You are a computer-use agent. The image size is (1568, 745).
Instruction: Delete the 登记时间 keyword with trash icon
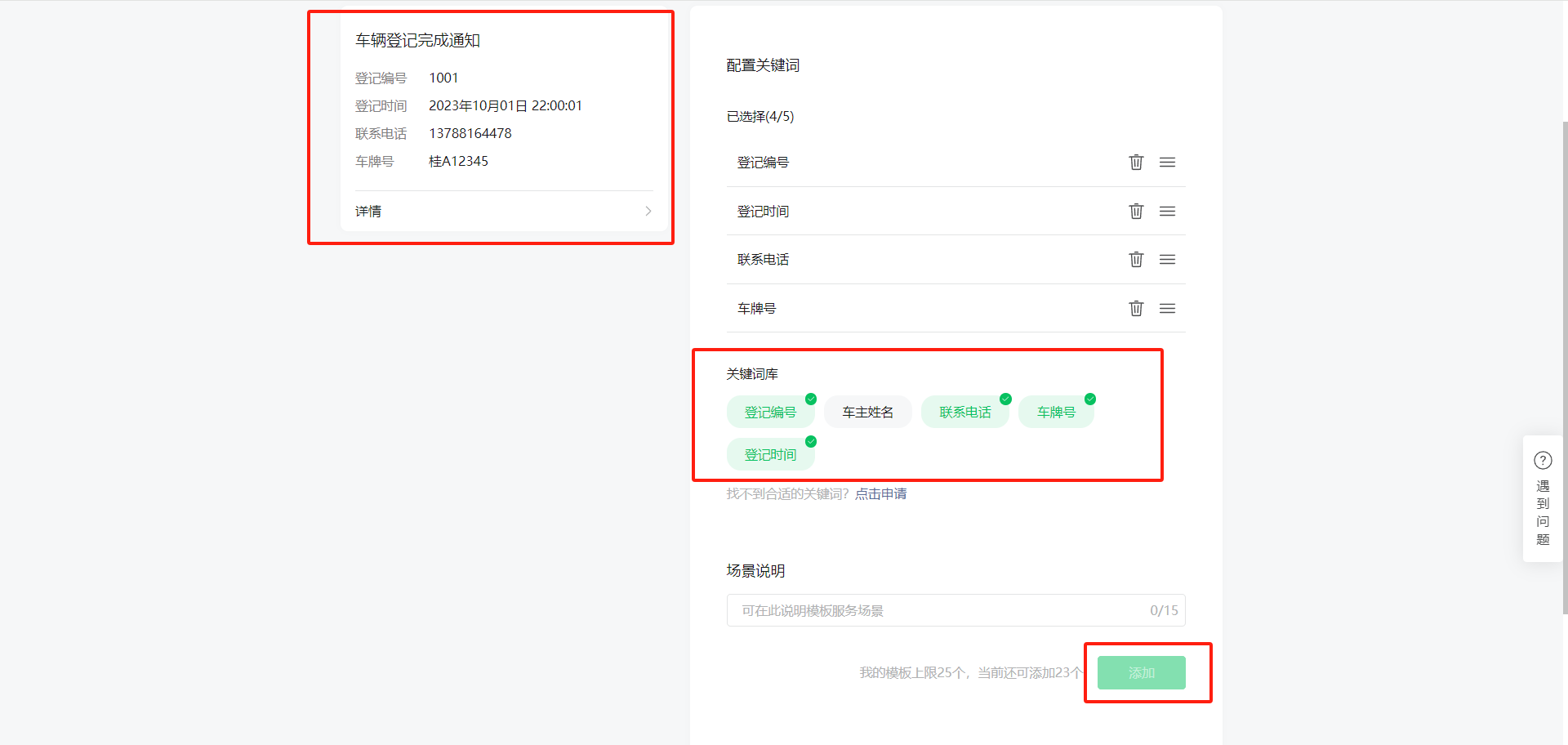[1136, 211]
